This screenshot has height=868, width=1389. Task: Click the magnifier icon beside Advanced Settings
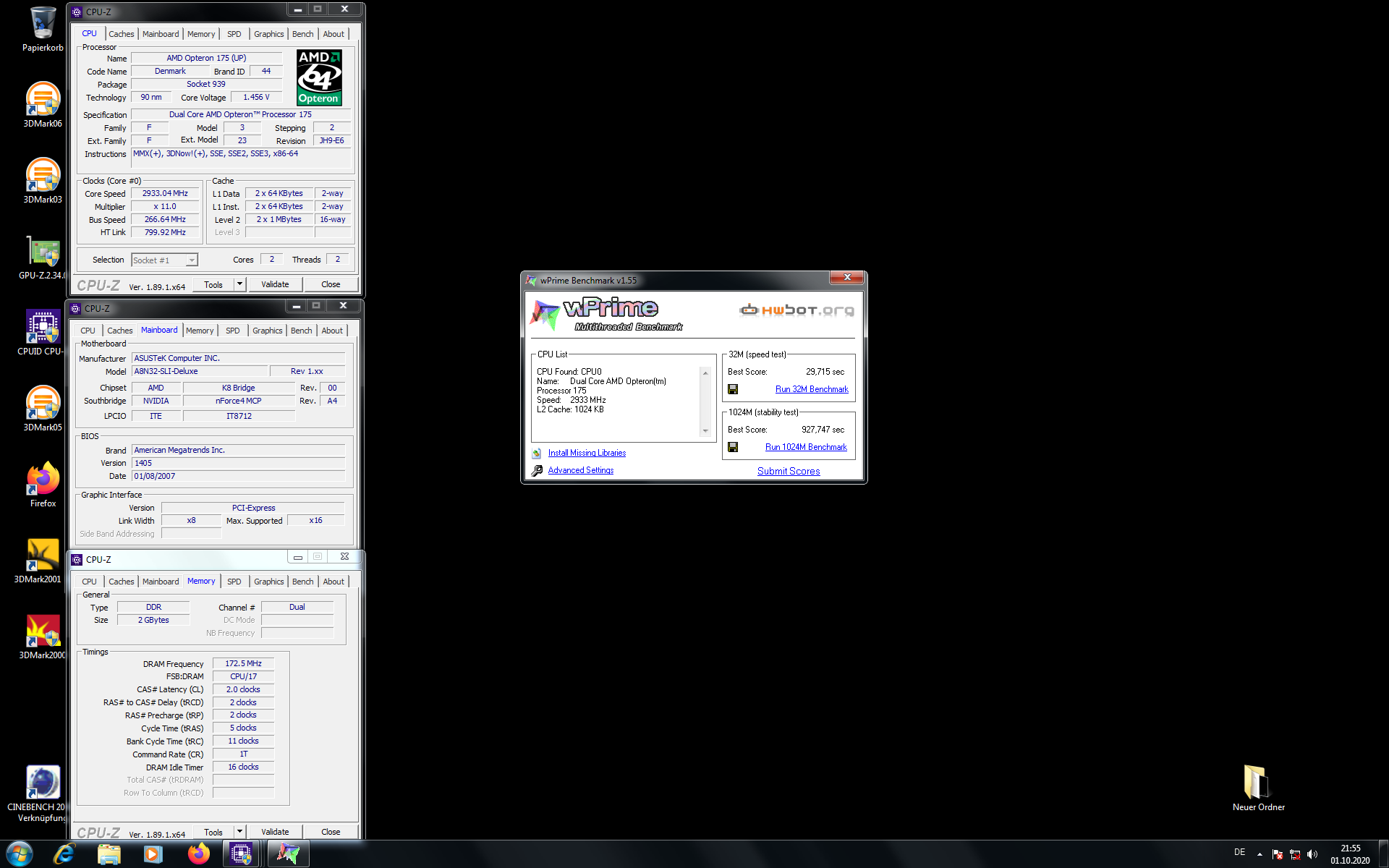(x=537, y=470)
